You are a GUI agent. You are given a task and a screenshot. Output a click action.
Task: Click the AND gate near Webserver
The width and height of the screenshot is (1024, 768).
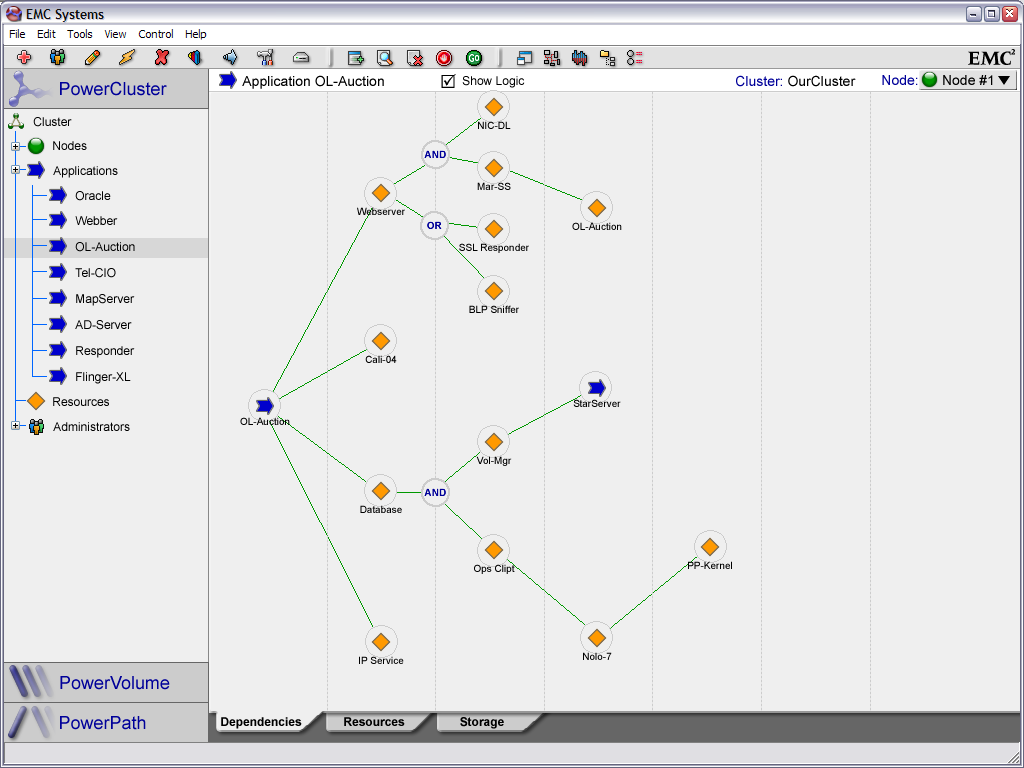point(435,155)
